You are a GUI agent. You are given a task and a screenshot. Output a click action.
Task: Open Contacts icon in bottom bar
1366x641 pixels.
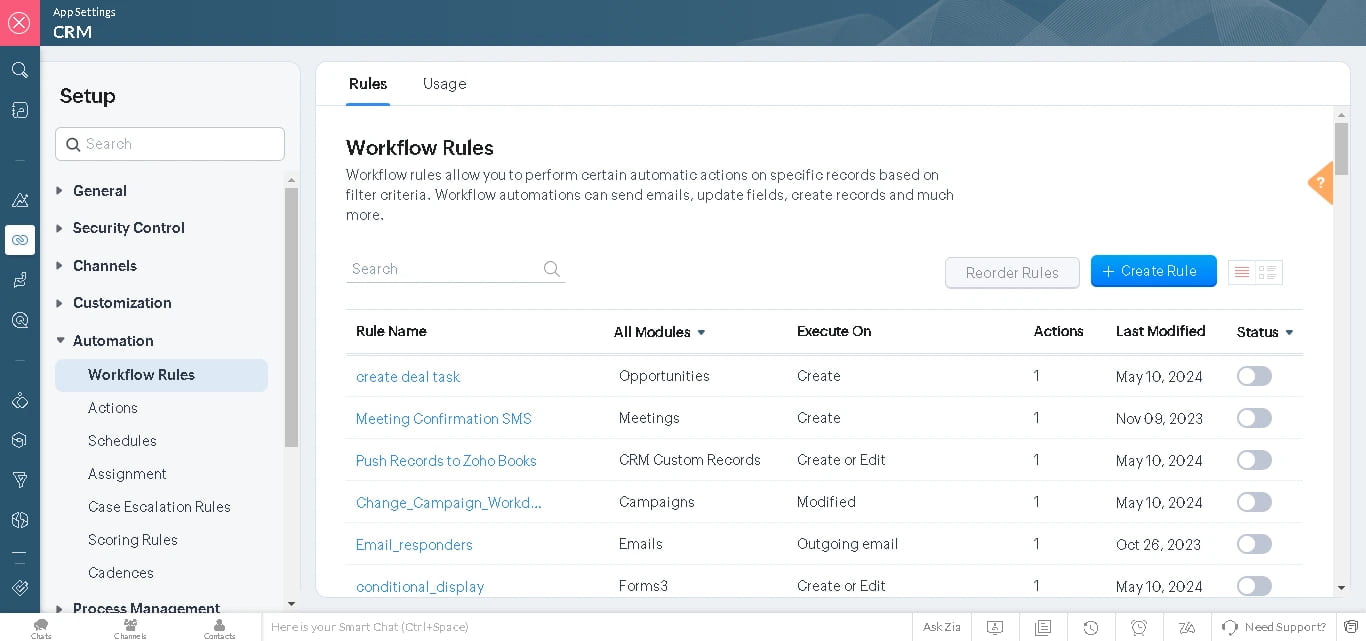219,627
